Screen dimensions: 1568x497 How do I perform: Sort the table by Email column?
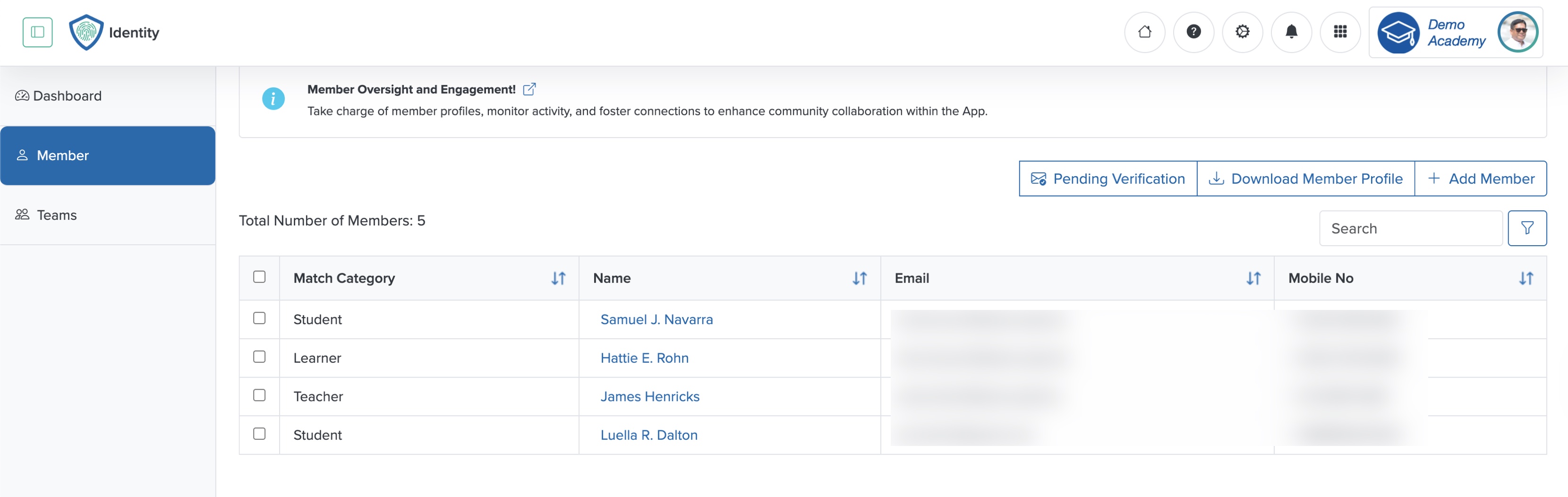[1253, 278]
